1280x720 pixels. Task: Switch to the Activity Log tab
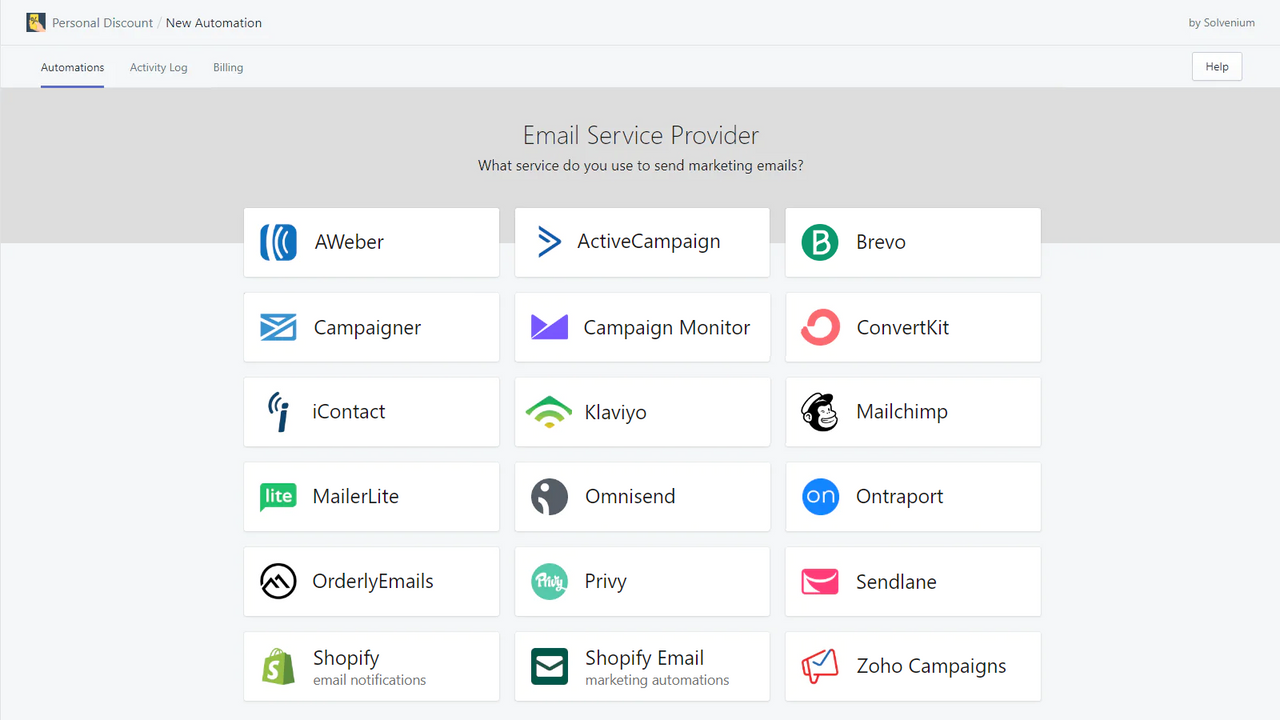(x=158, y=67)
